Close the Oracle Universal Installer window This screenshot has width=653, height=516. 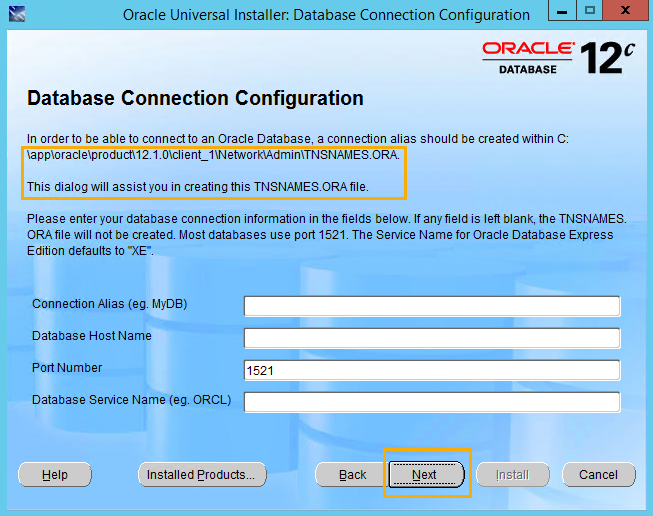[626, 10]
